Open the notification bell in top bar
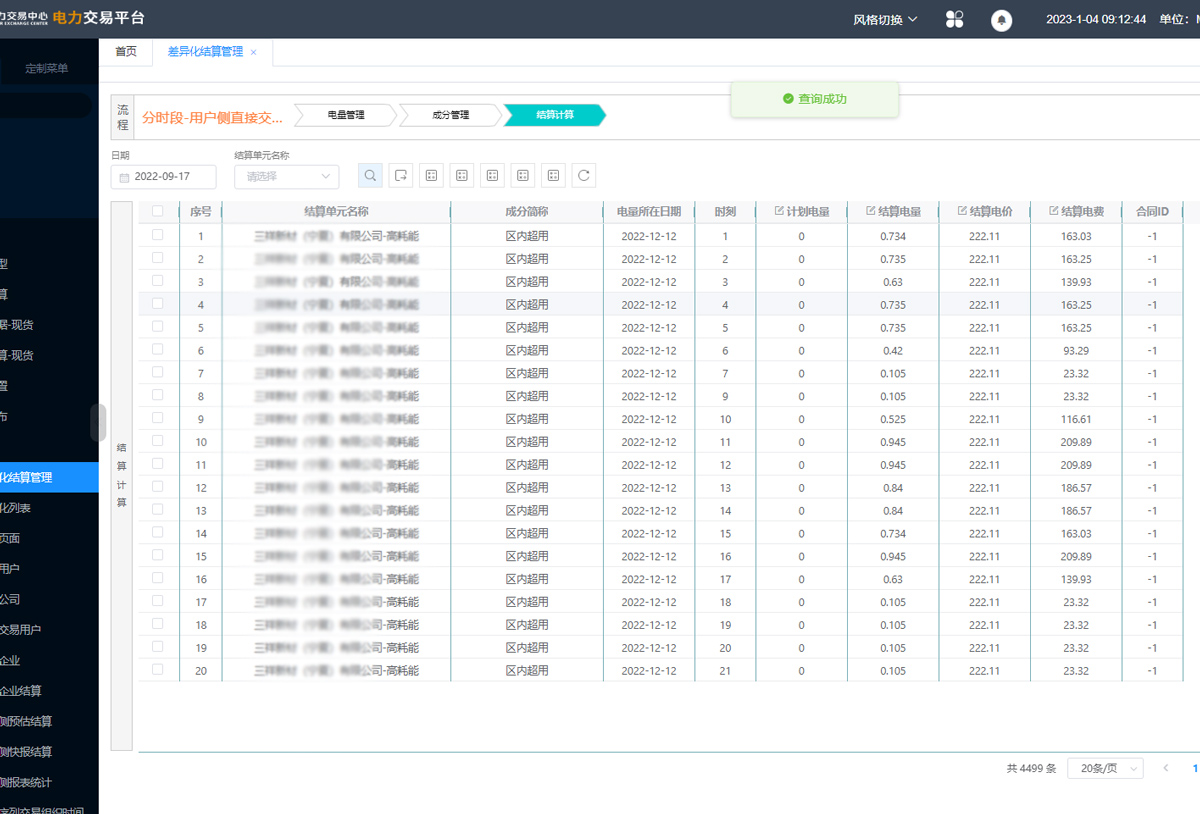 pyautogui.click(x=1001, y=20)
